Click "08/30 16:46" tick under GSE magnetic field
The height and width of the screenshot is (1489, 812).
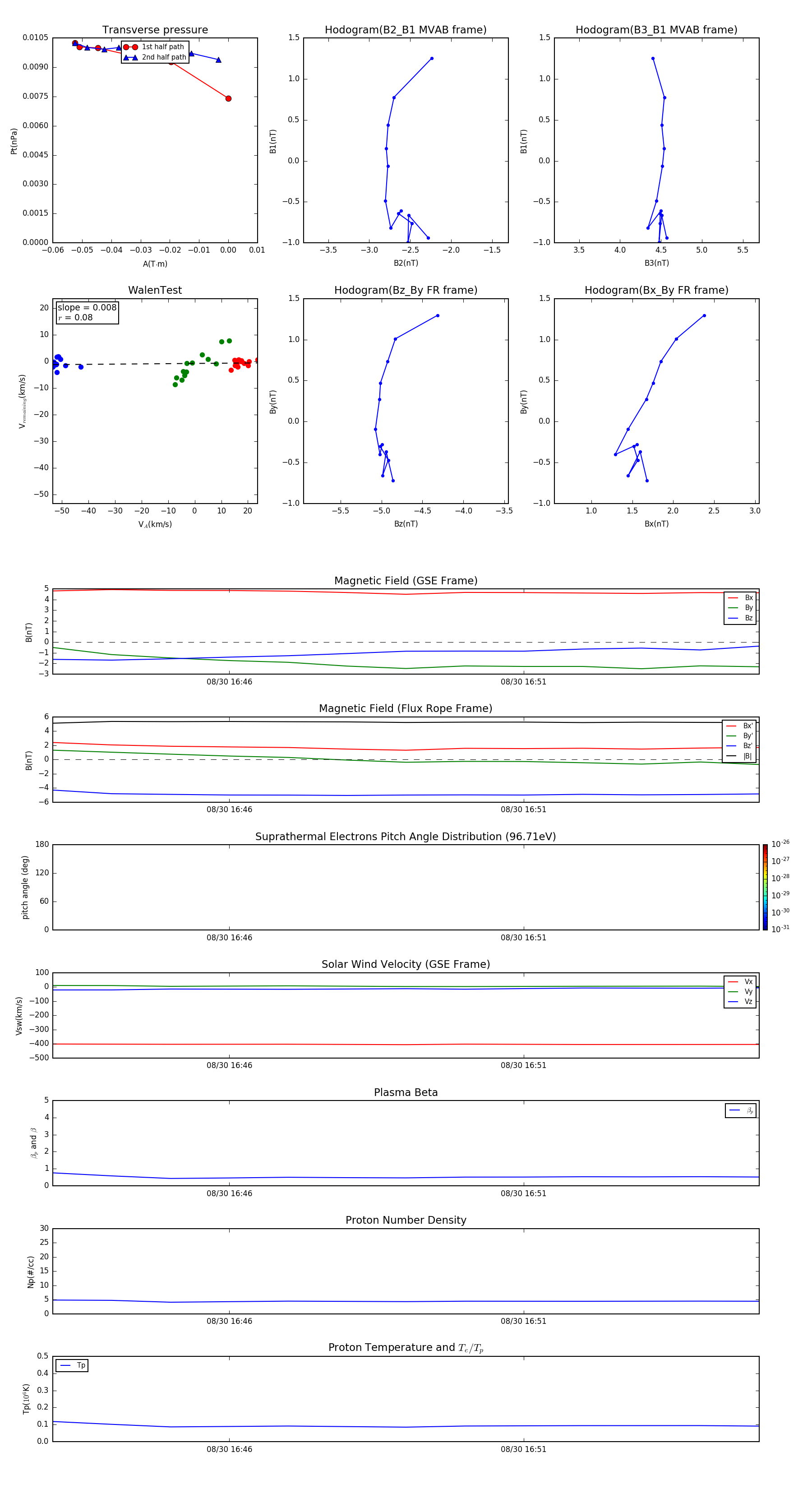click(x=230, y=682)
